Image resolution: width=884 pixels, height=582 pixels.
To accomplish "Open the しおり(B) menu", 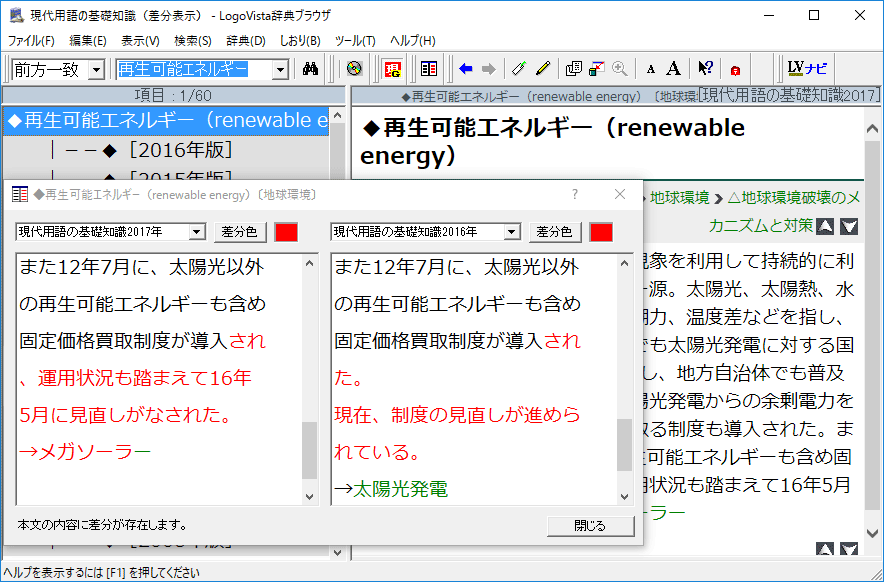I will (x=299, y=41).
